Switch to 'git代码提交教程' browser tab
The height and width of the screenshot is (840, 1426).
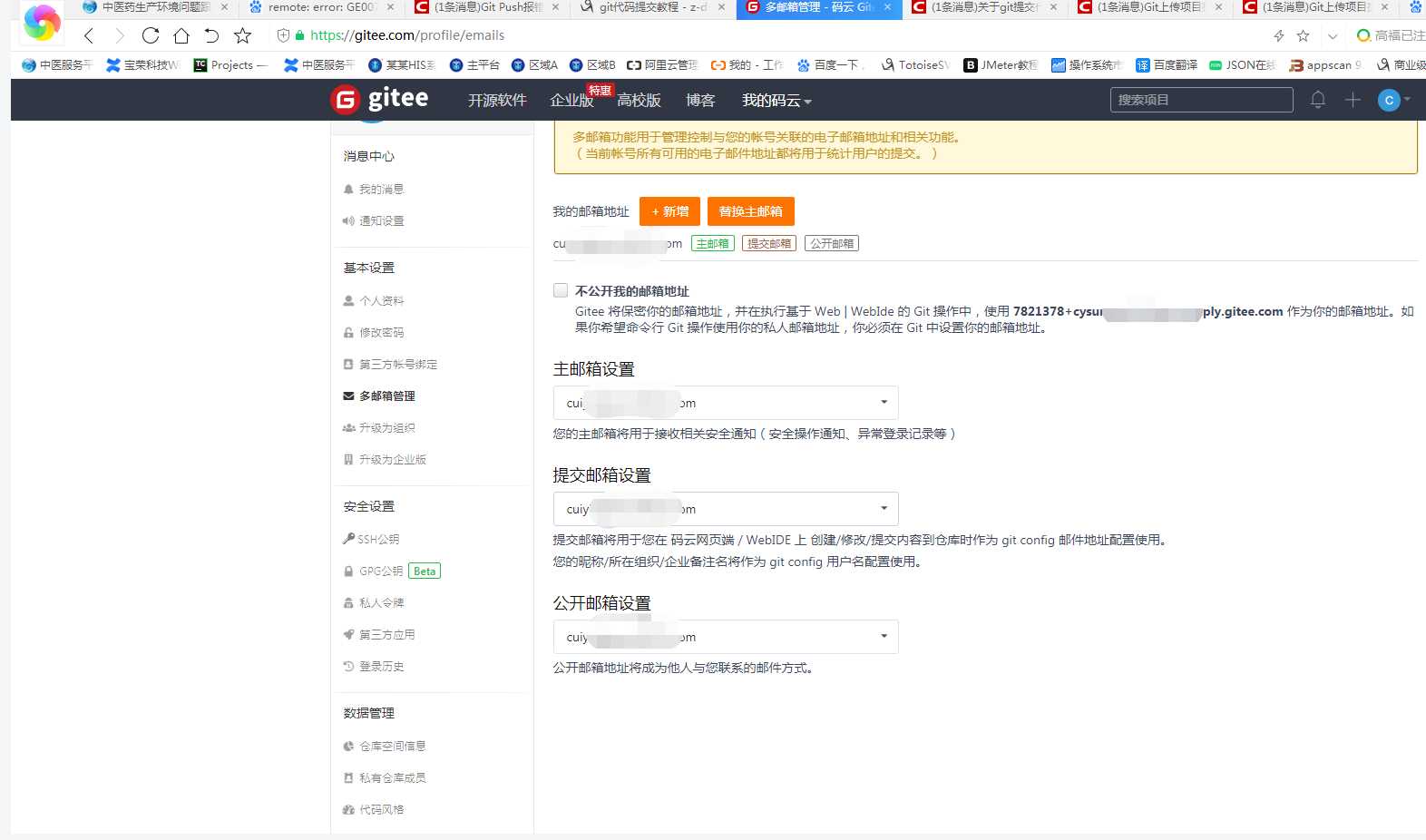tap(653, 7)
